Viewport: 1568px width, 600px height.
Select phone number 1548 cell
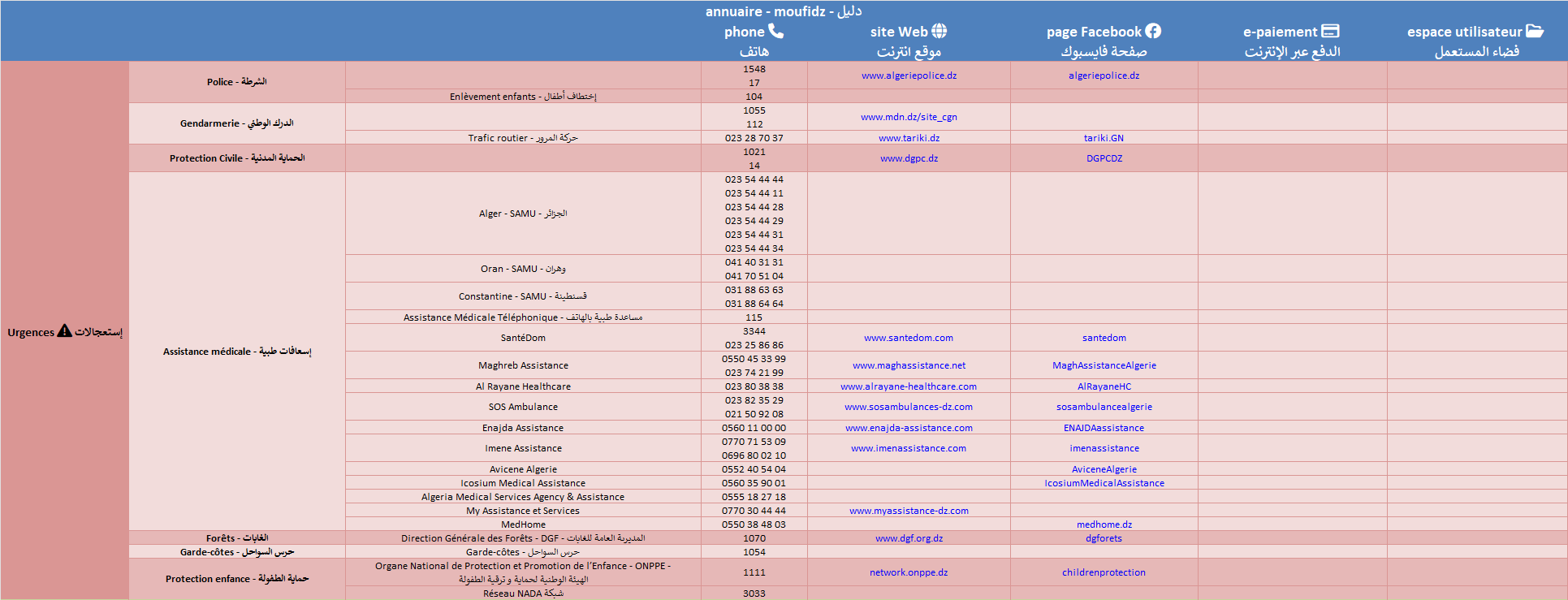[754, 69]
